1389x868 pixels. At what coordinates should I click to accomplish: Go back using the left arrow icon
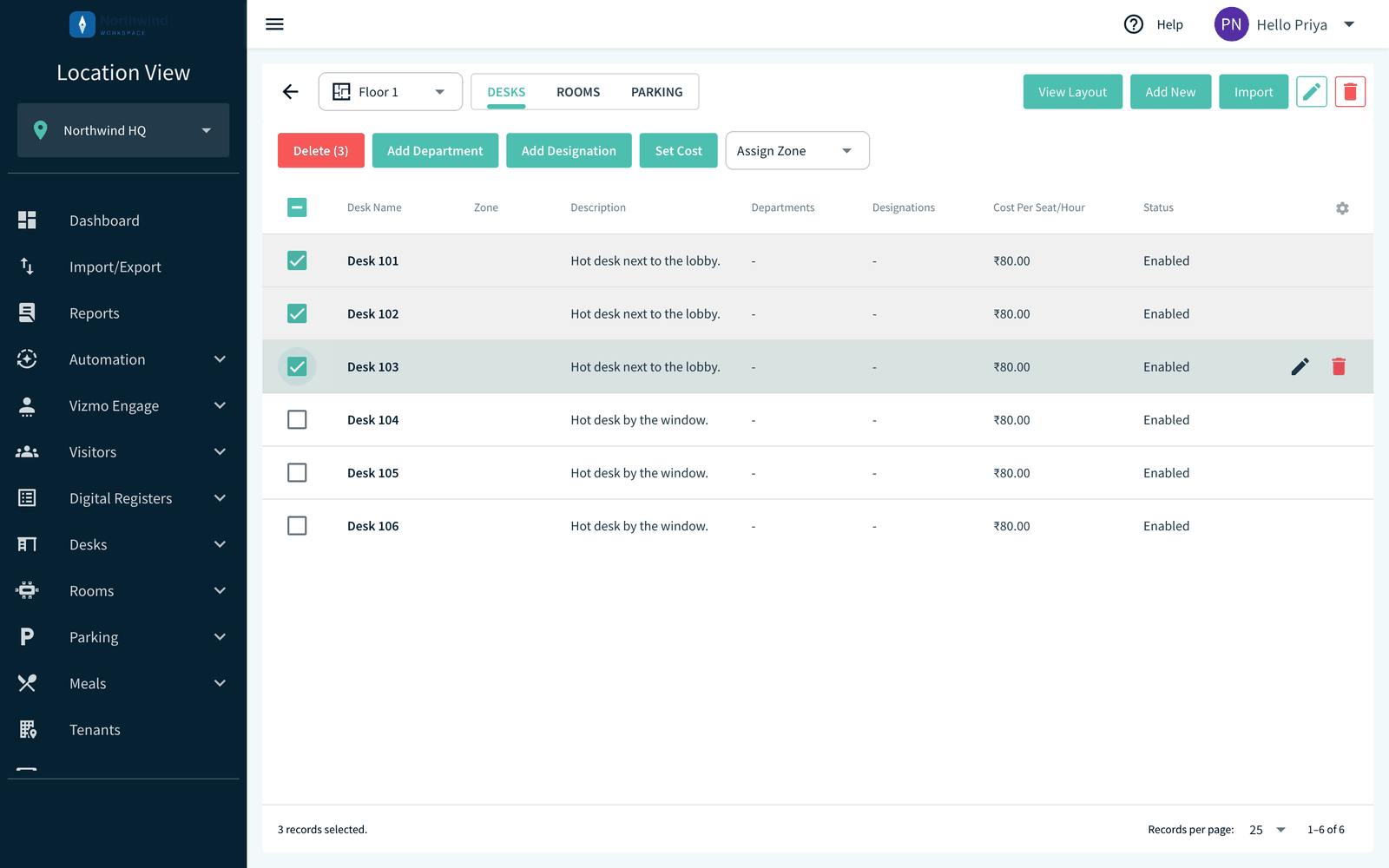click(x=291, y=92)
